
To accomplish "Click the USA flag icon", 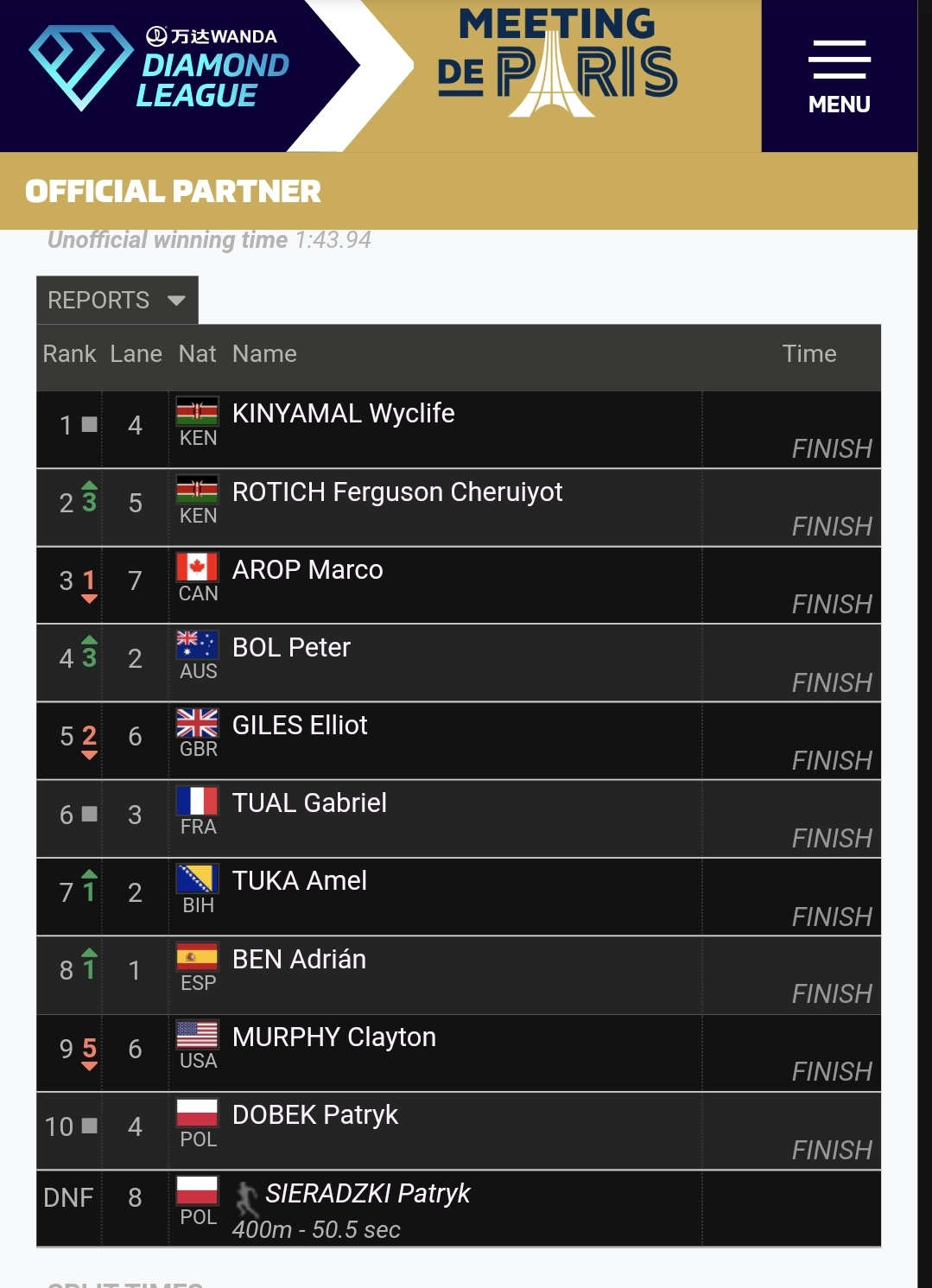I will tap(197, 1035).
